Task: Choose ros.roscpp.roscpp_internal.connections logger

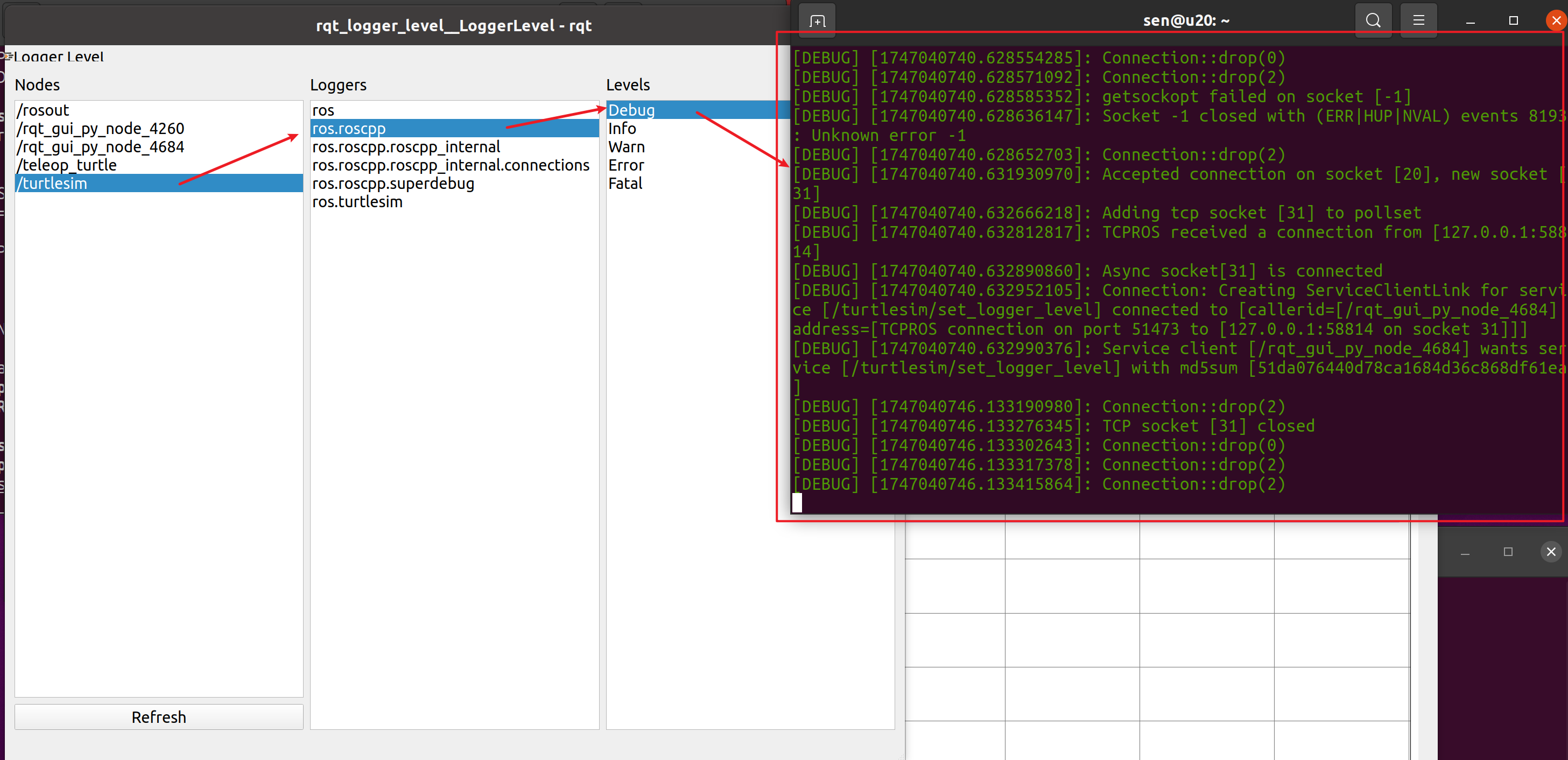Action: pos(451,165)
